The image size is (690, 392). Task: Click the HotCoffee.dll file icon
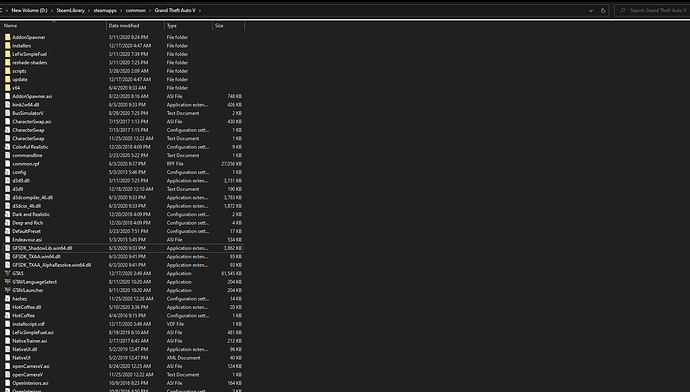click(x=7, y=307)
